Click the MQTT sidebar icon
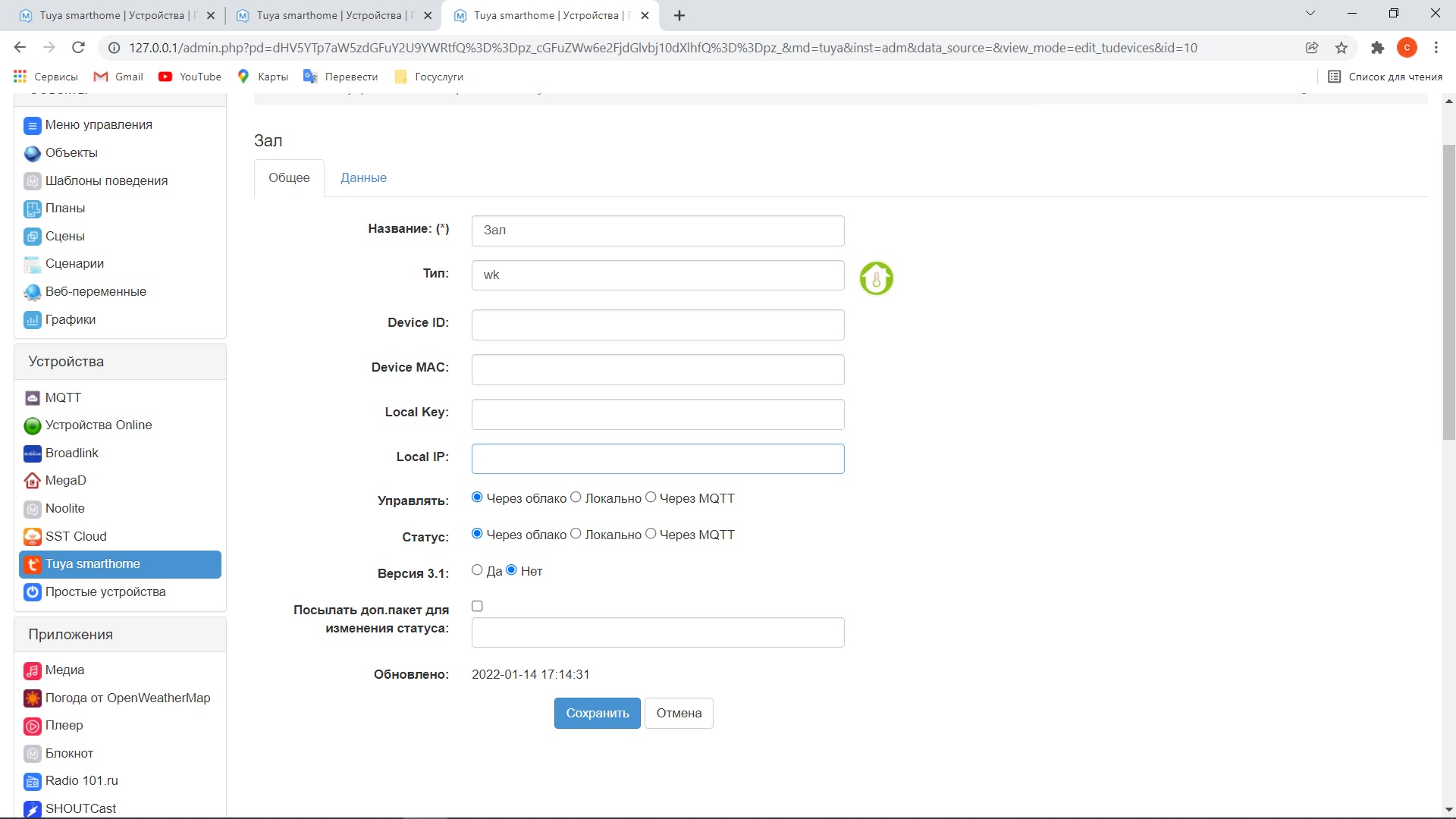This screenshot has width=1456, height=819. (x=32, y=397)
